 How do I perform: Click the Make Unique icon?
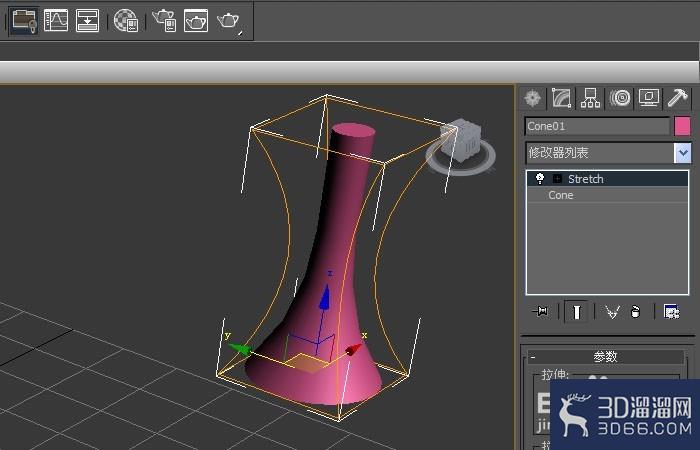tap(612, 312)
